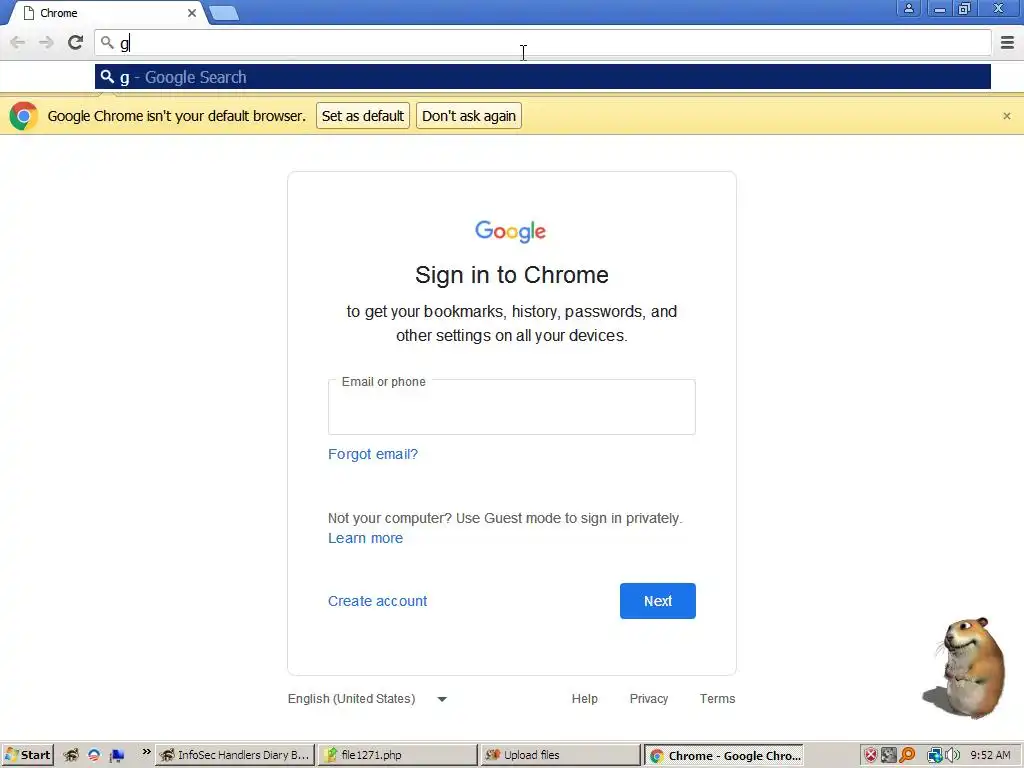Viewport: 1024px width, 768px height.
Task: Expand the English (United States) language dropdown
Action: 368,699
